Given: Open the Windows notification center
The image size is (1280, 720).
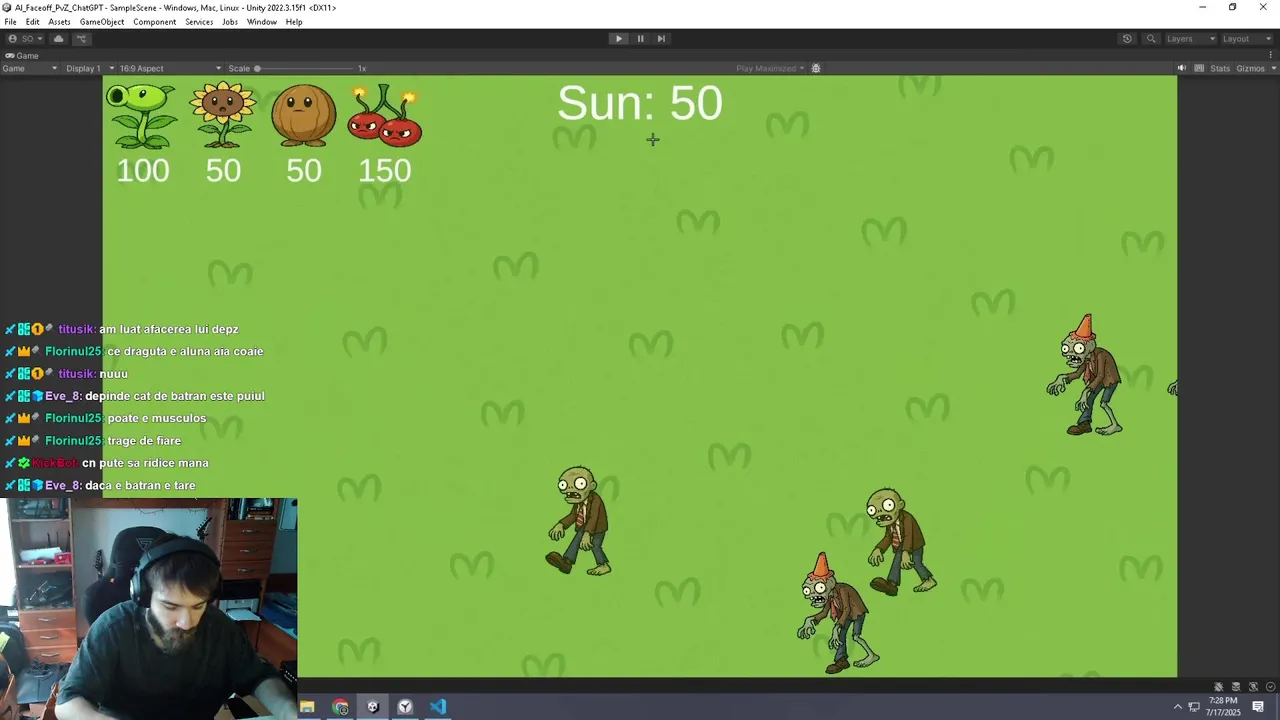Looking at the screenshot, I should tap(1258, 707).
